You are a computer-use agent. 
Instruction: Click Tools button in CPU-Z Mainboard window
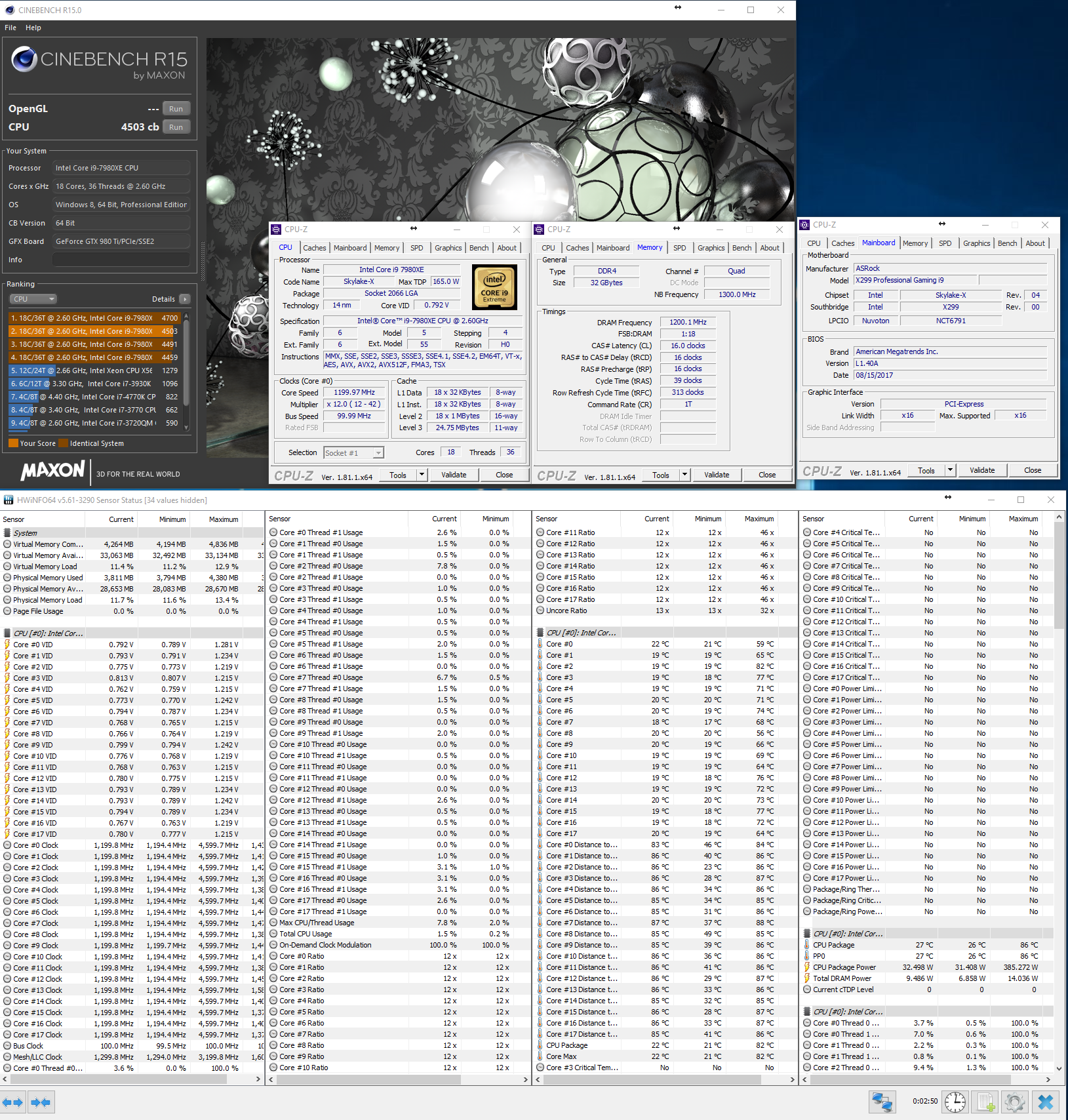pyautogui.click(x=926, y=470)
